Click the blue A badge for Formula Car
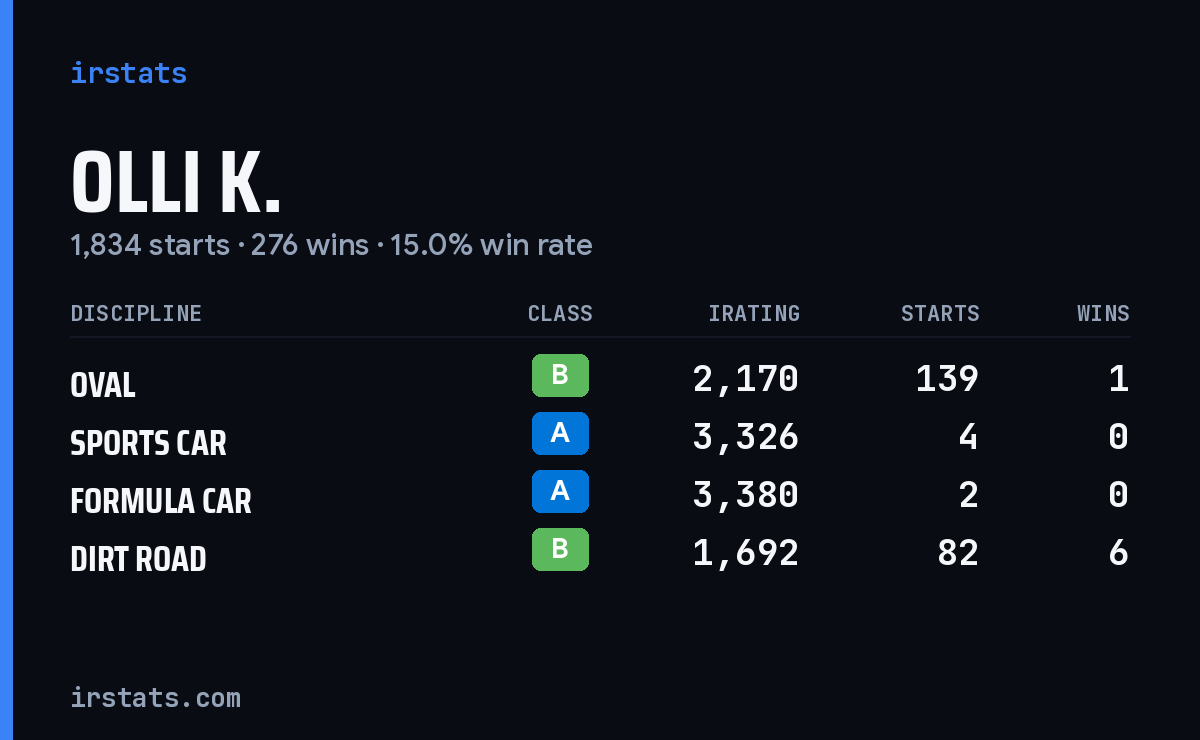Screen dimensions: 1200x740 coord(560,492)
